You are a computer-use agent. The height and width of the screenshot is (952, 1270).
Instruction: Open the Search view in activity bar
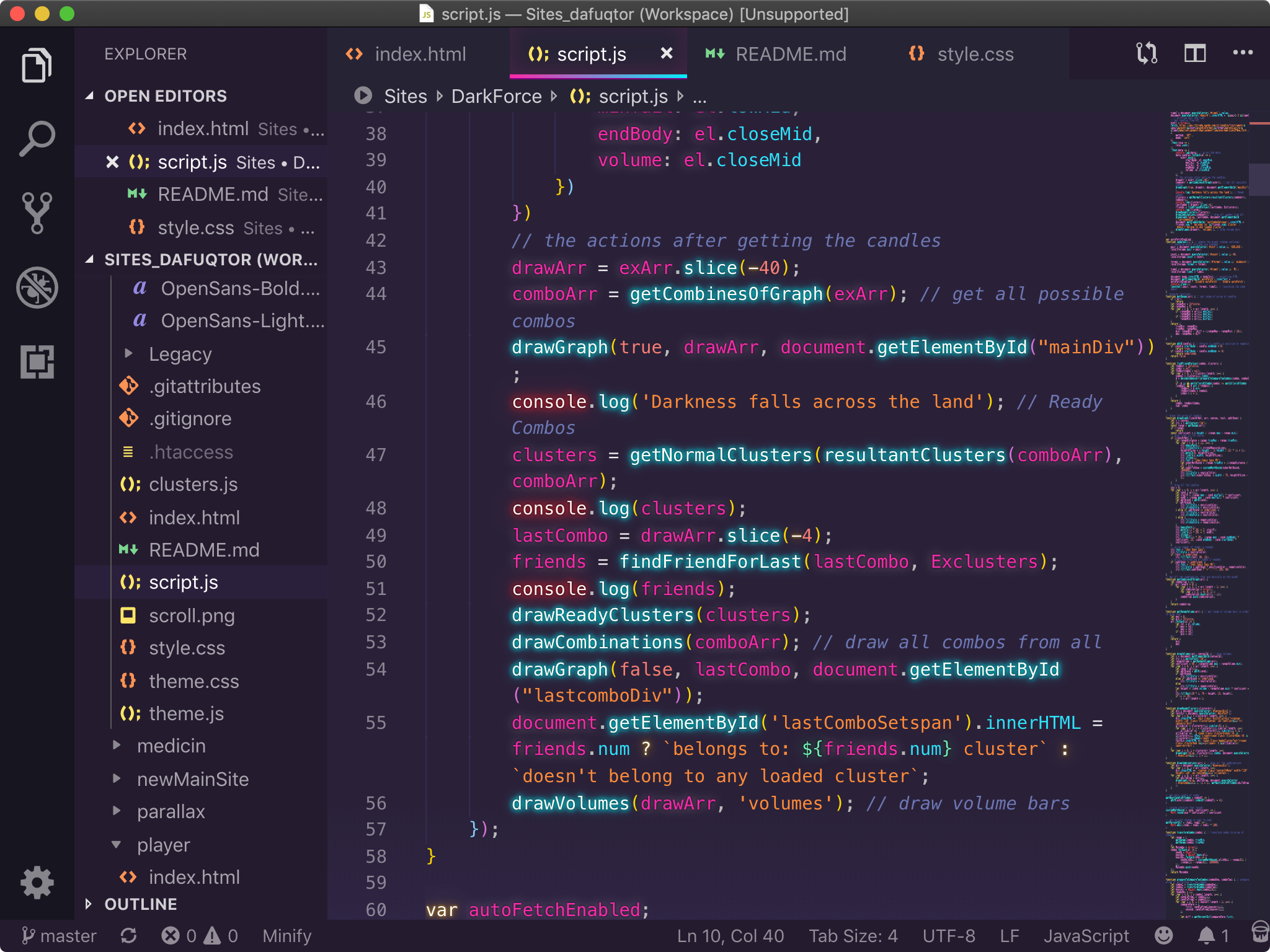(x=37, y=138)
